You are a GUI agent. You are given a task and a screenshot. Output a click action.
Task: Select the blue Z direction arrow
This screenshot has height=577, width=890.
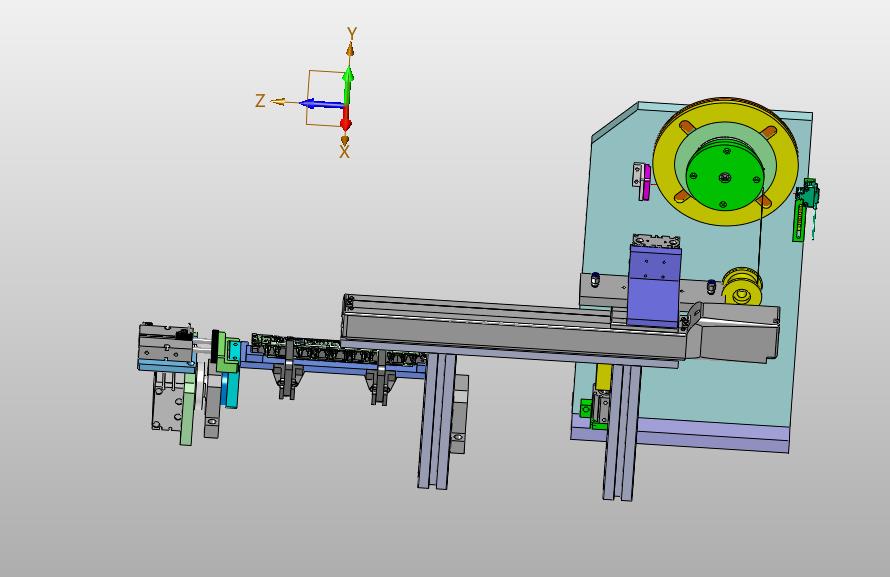pyautogui.click(x=321, y=104)
